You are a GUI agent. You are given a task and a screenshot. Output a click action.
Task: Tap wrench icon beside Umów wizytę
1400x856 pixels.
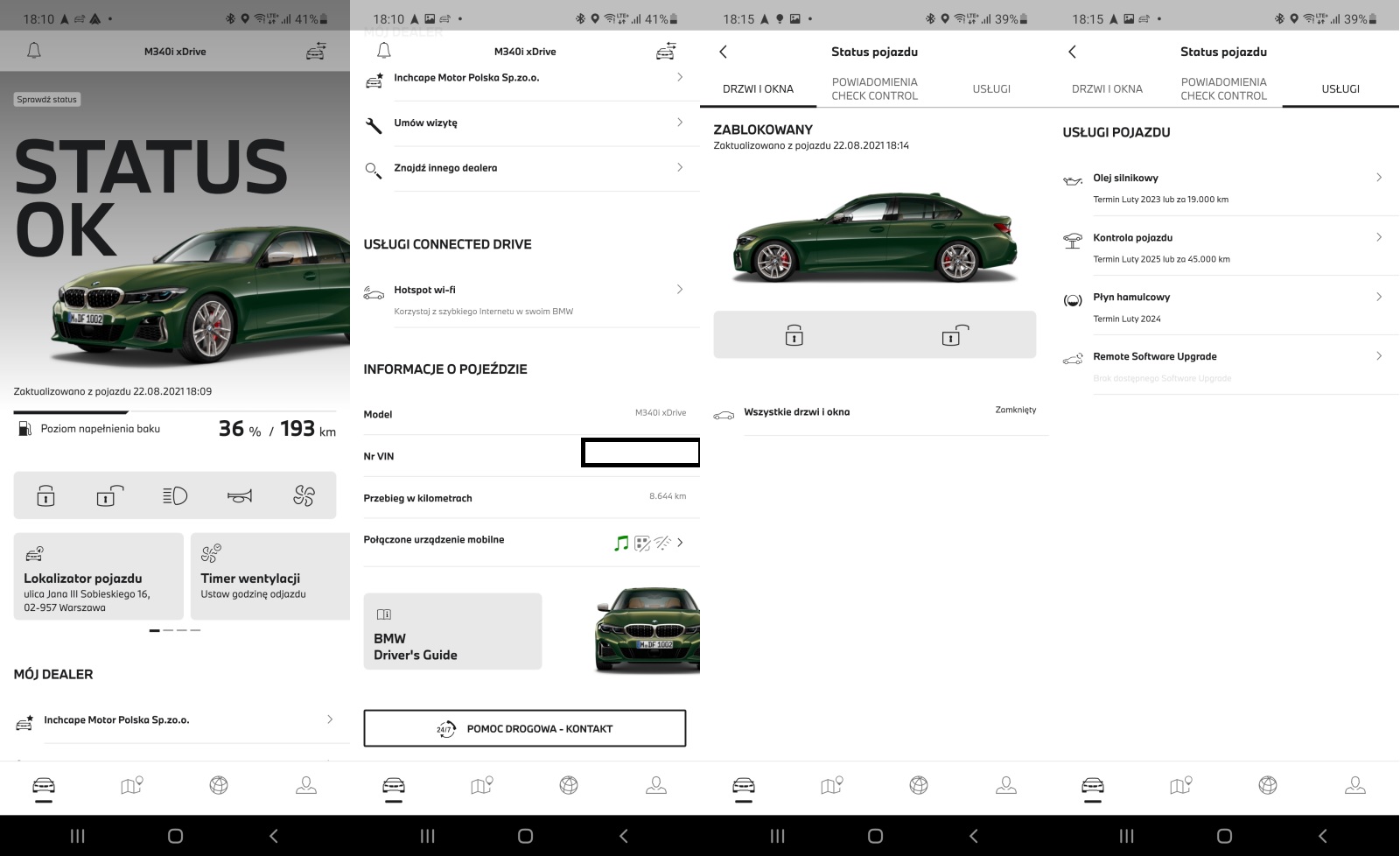point(374,125)
